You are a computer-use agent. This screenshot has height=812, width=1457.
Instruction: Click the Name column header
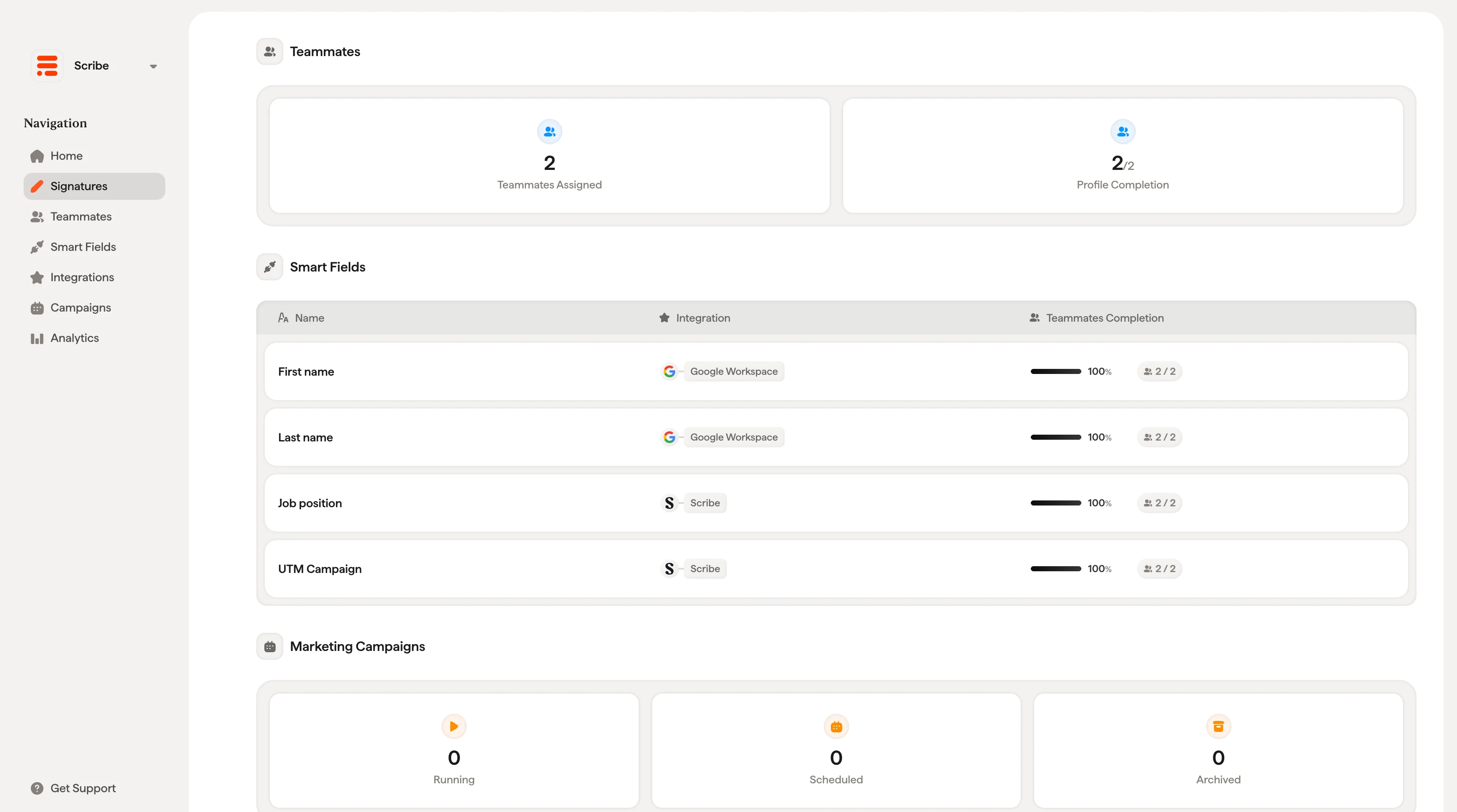coord(301,318)
